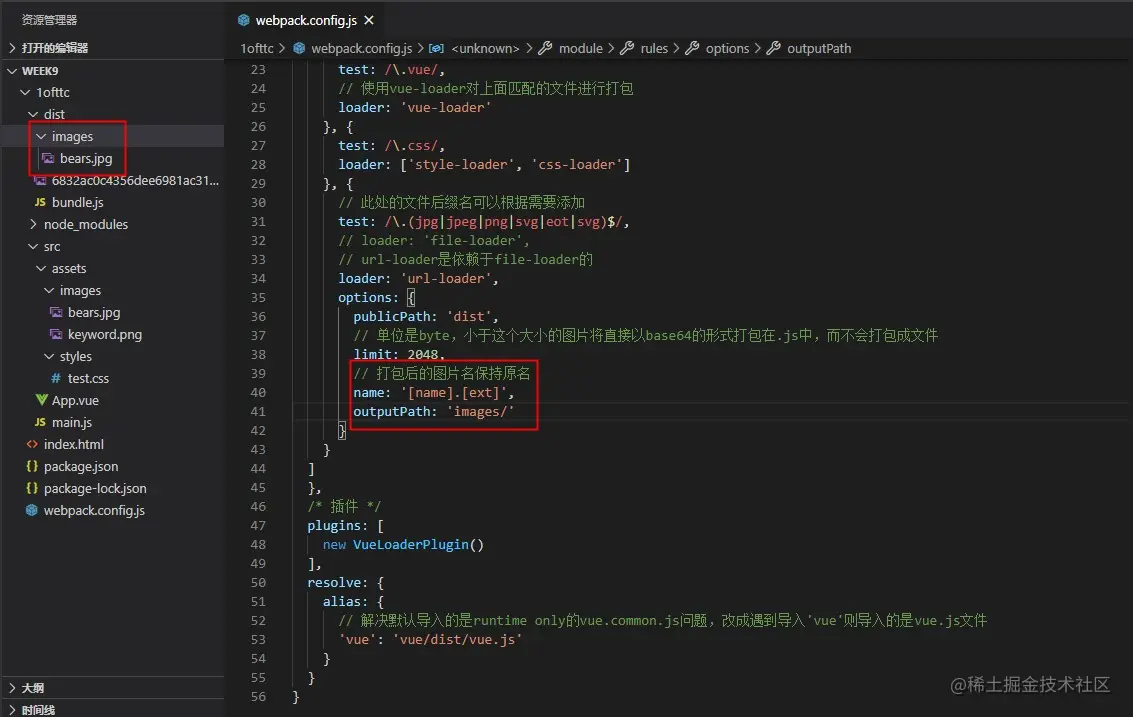Collapse the WEEK9 root folder
Image resolution: width=1133 pixels, height=717 pixels.
tap(12, 71)
